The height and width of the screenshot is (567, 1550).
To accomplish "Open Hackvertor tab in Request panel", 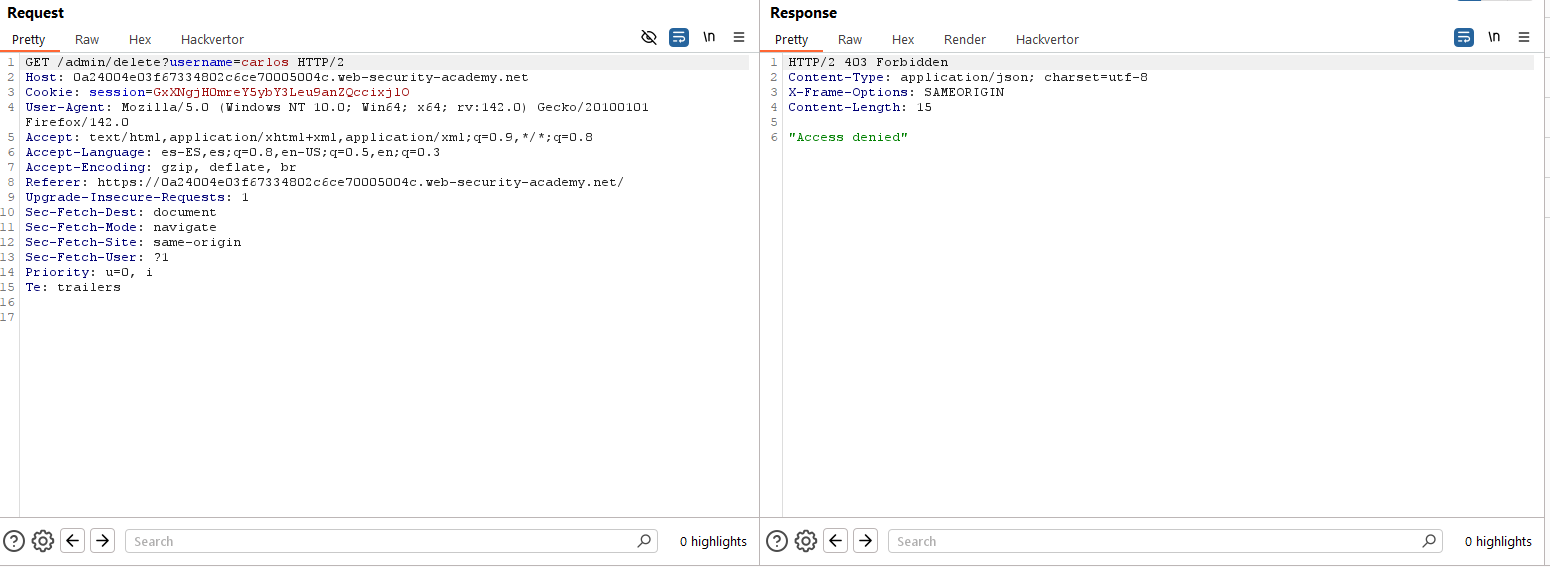I will point(212,40).
